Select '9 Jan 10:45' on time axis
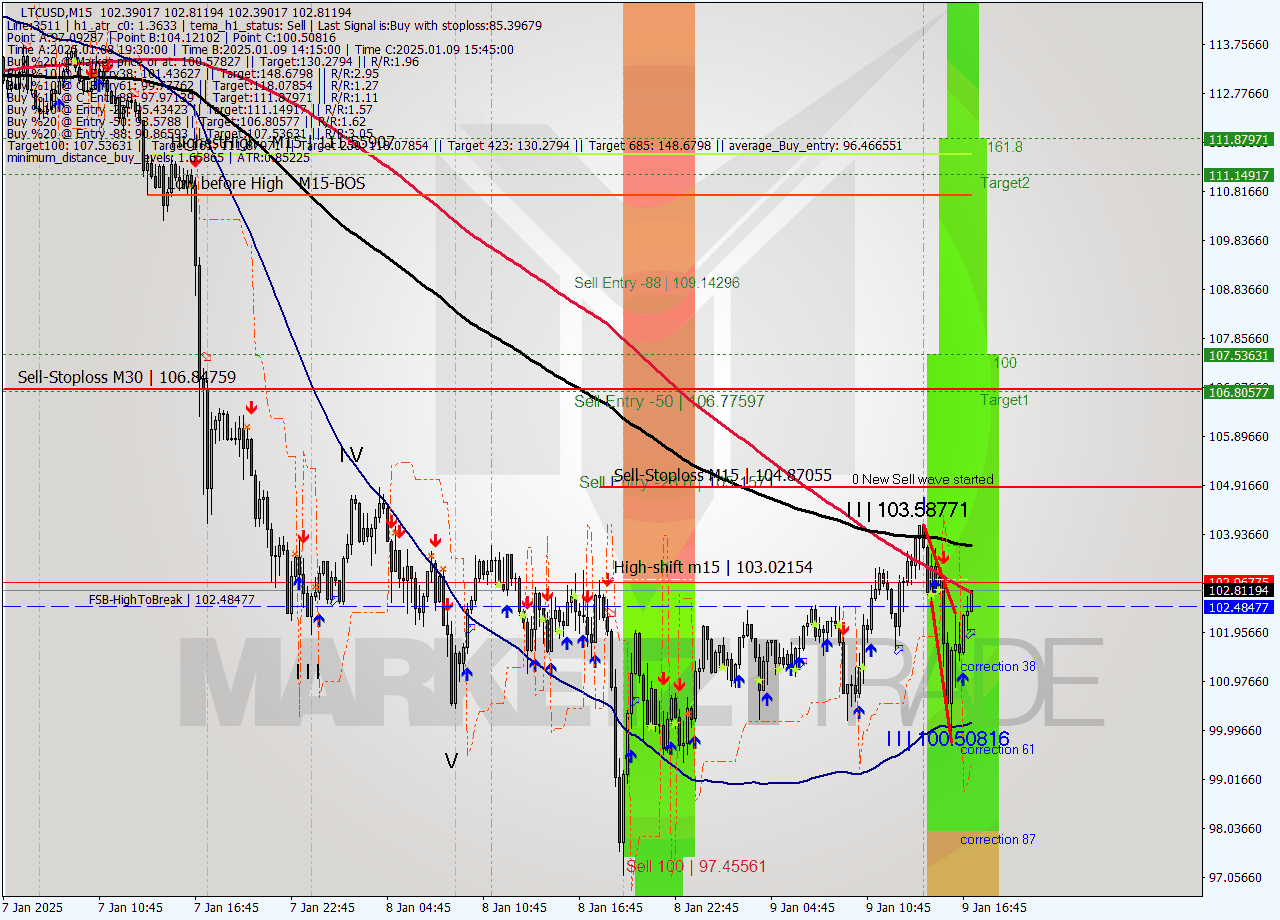Screen dimensions: 1280x920 (898, 908)
